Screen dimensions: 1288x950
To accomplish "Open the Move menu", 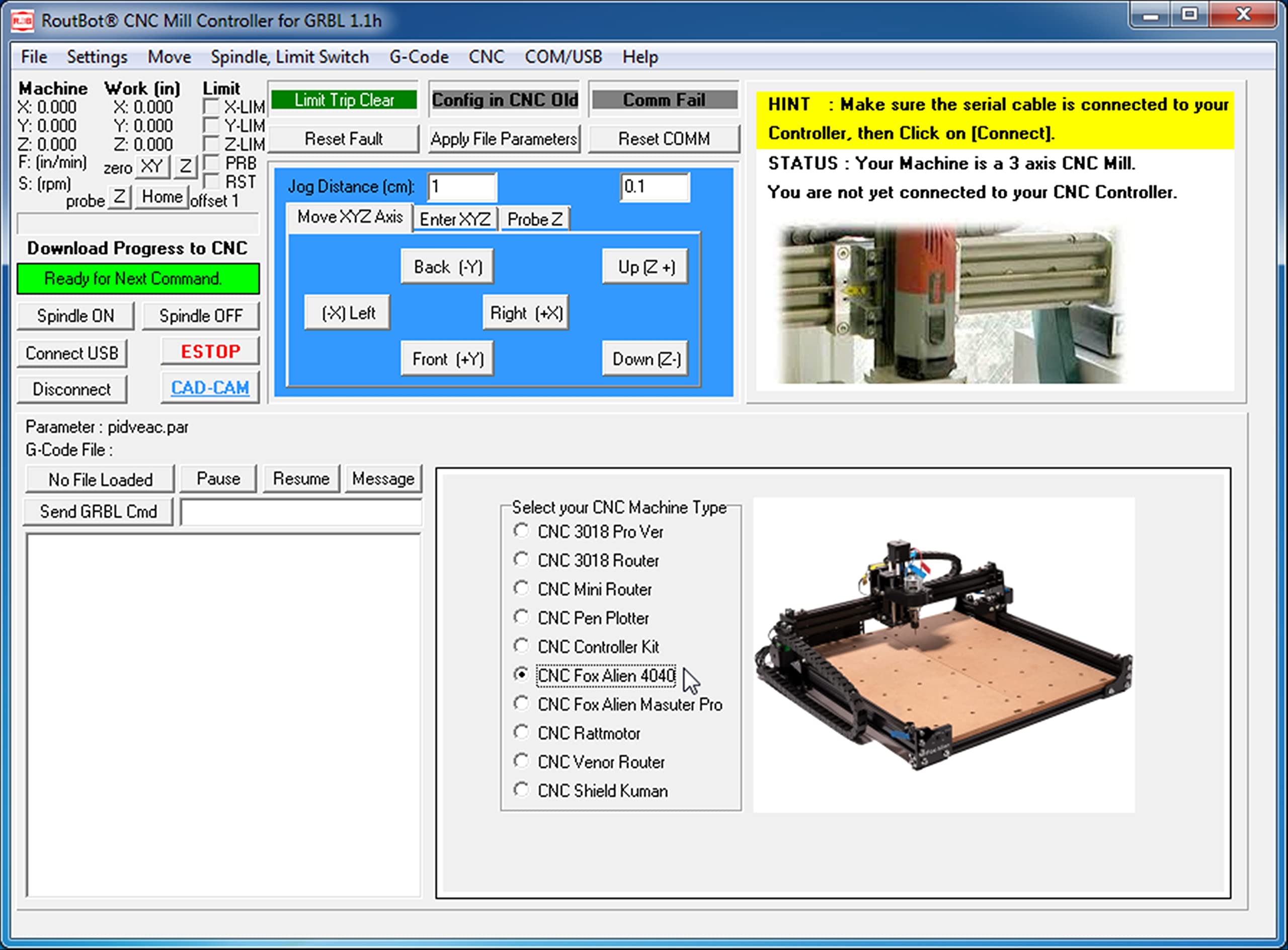I will point(169,57).
